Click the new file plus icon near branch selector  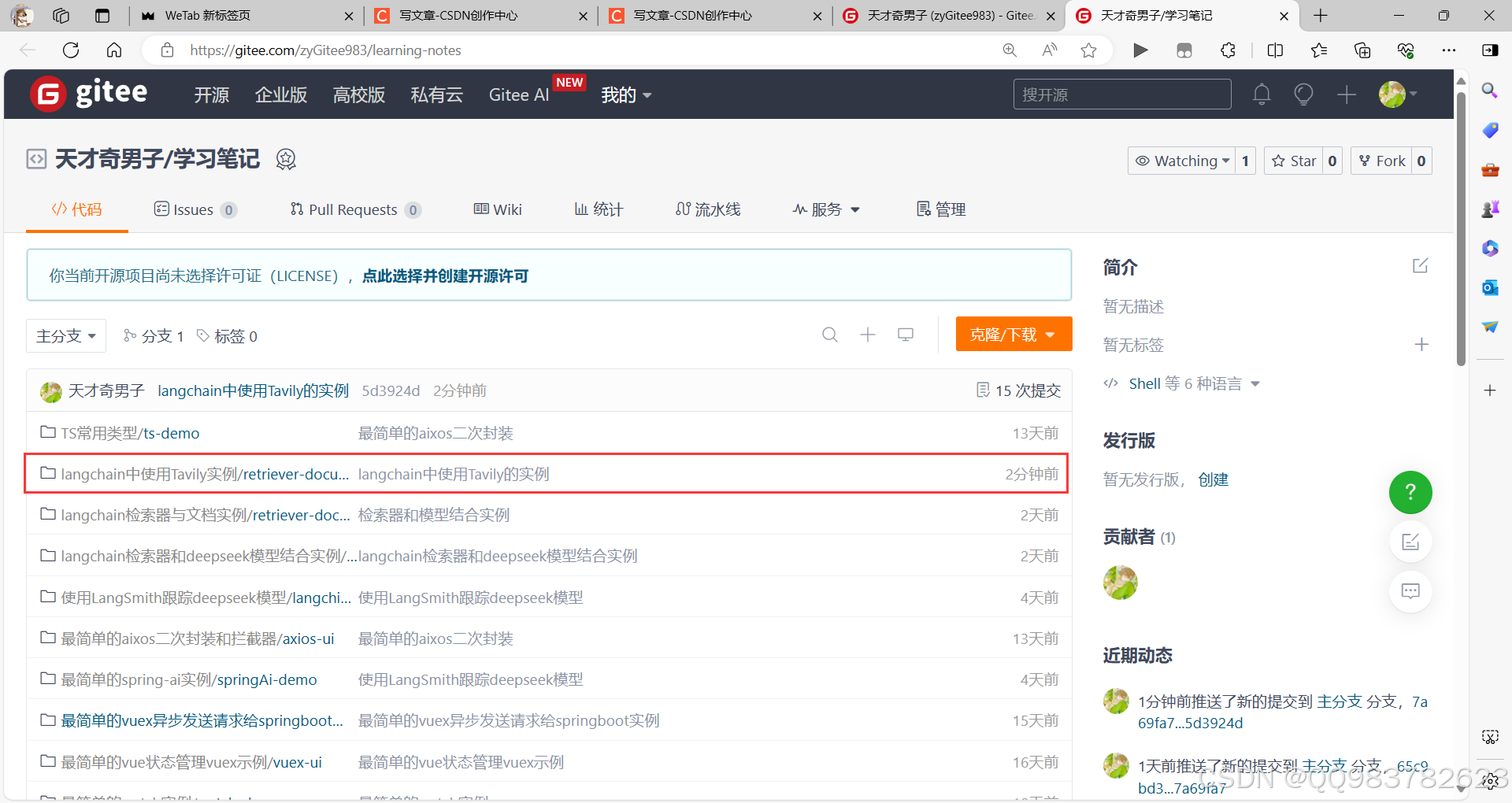tap(867, 335)
